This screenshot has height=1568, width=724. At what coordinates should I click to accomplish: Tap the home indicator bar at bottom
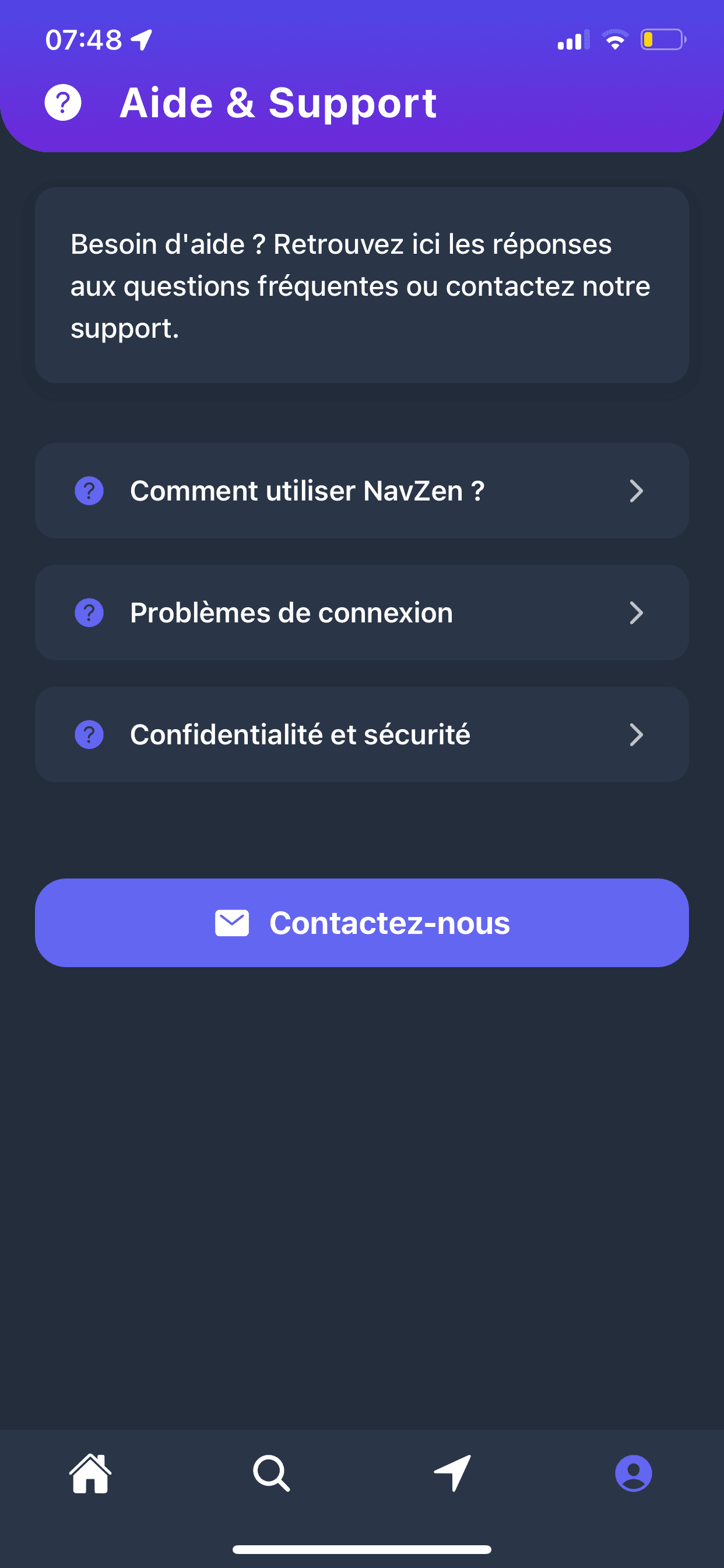[361, 1549]
